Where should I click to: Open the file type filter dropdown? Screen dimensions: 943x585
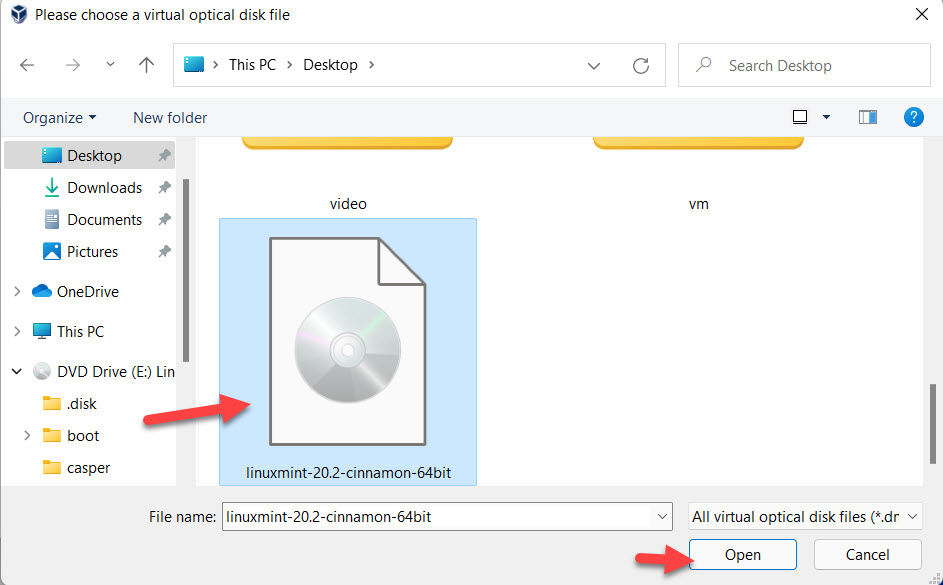(x=804, y=517)
